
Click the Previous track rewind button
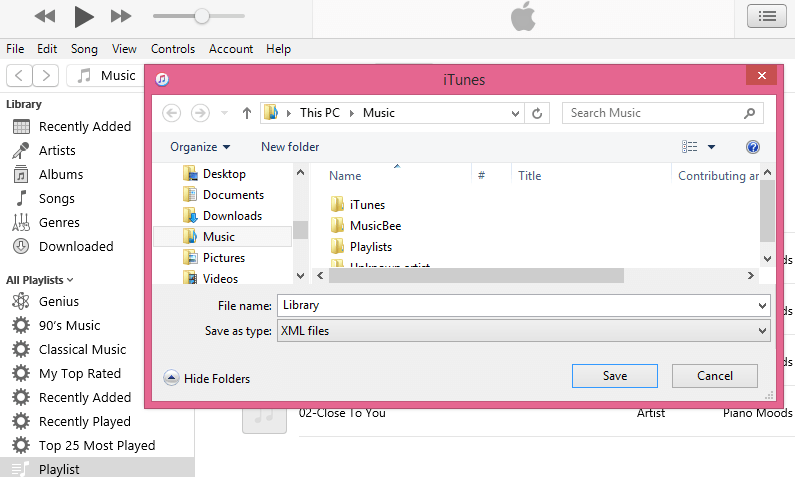coord(45,16)
